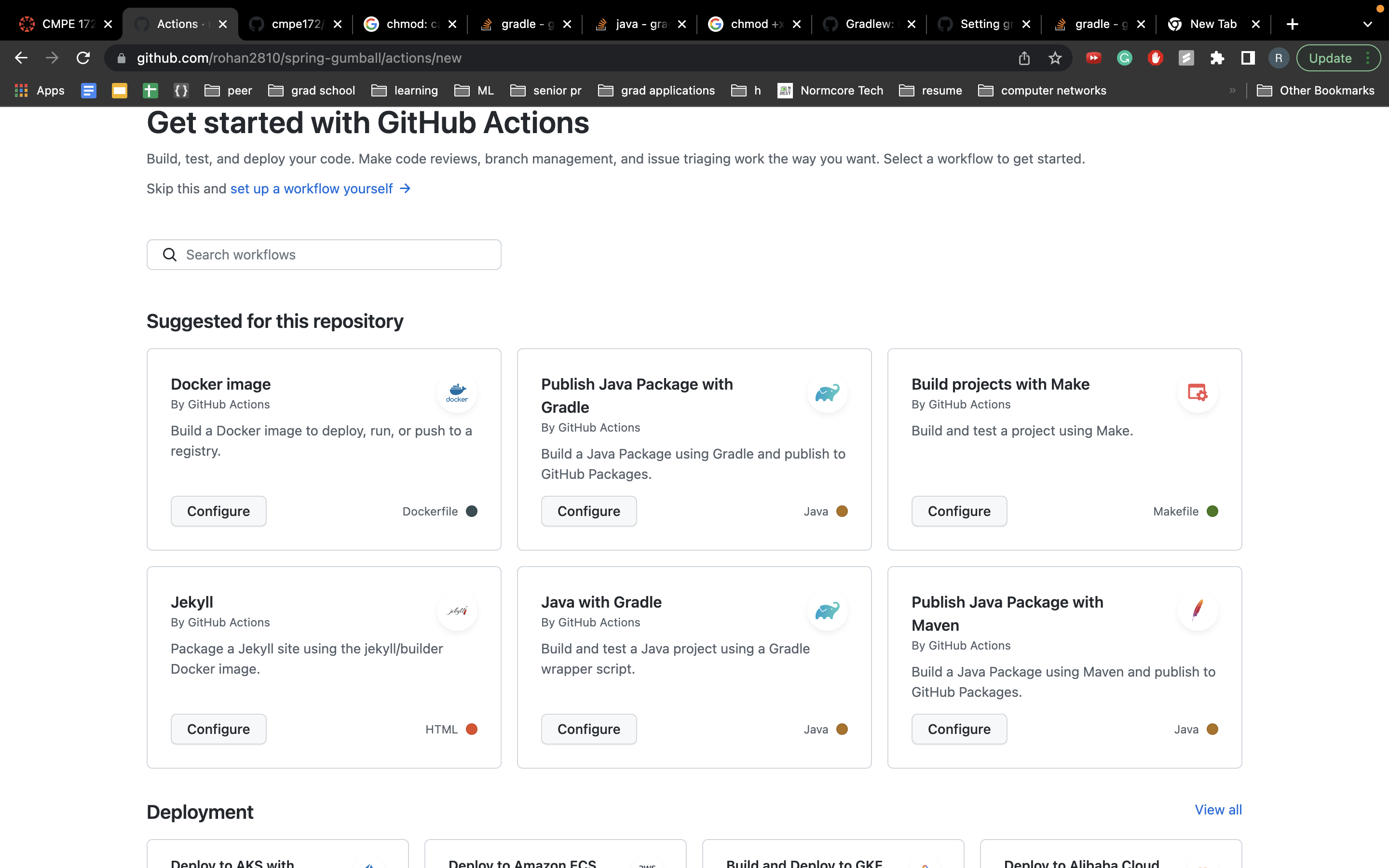Reload the page
1389x868 pixels.
point(83,58)
